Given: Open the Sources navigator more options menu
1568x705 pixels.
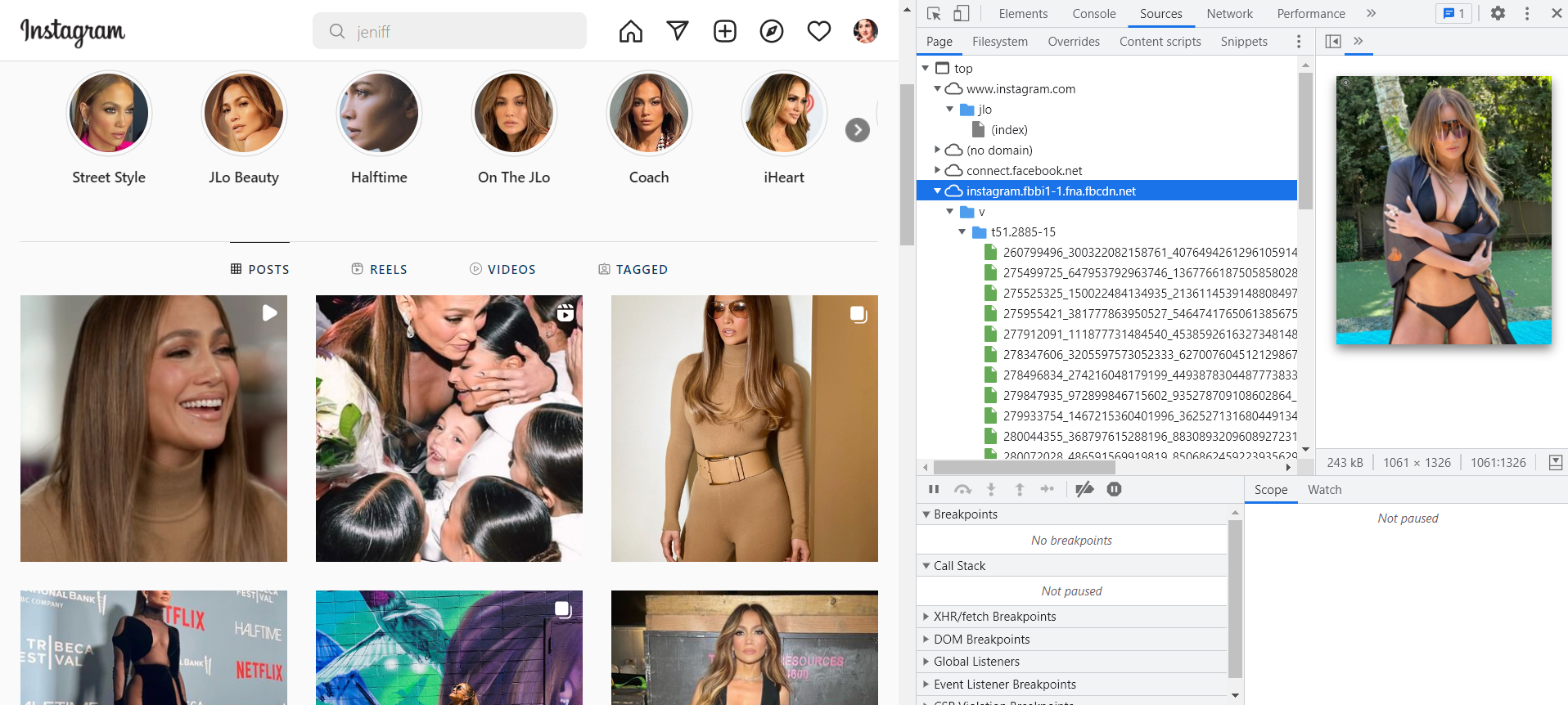Looking at the screenshot, I should coord(1299,41).
